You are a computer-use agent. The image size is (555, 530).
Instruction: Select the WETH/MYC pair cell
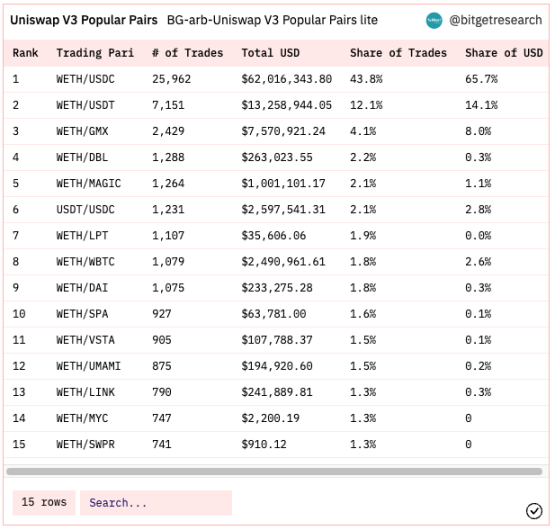pyautogui.click(x=82, y=418)
